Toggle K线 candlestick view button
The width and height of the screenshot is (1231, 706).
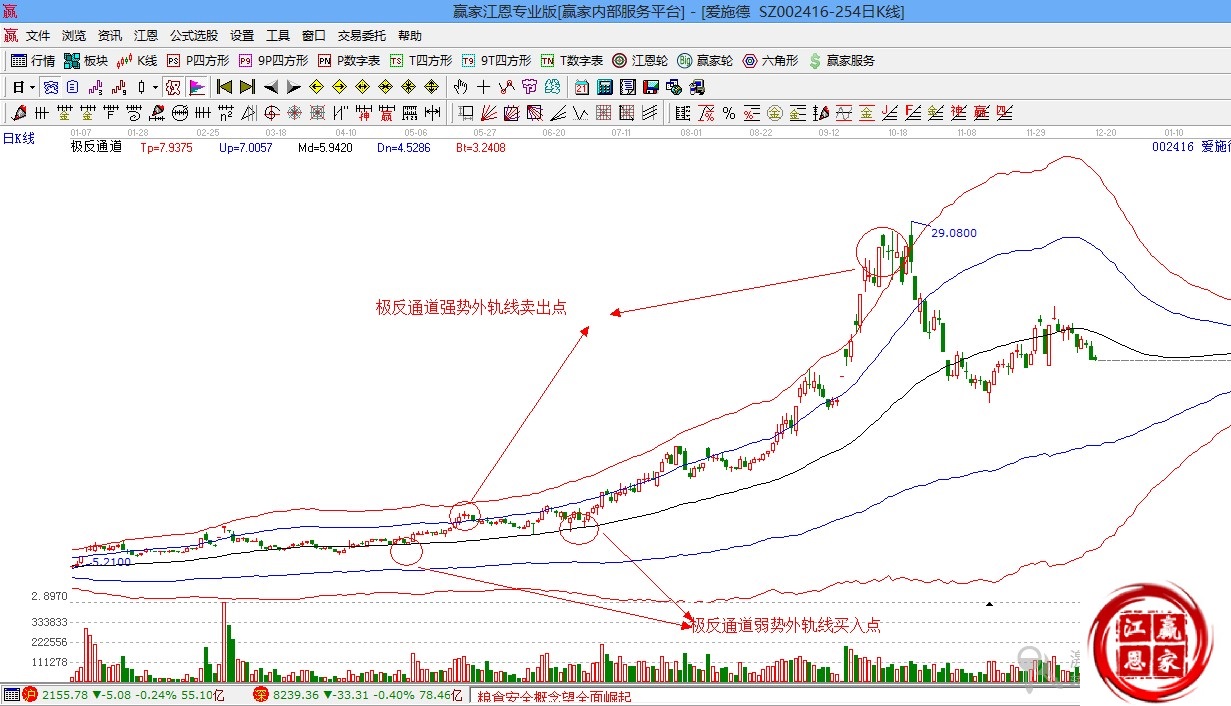click(138, 61)
